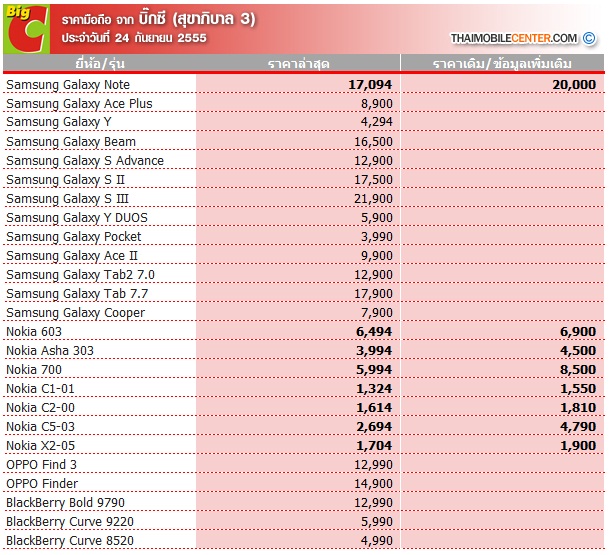
Task: Select the 8,900 price of Ace Plus
Action: (377, 104)
